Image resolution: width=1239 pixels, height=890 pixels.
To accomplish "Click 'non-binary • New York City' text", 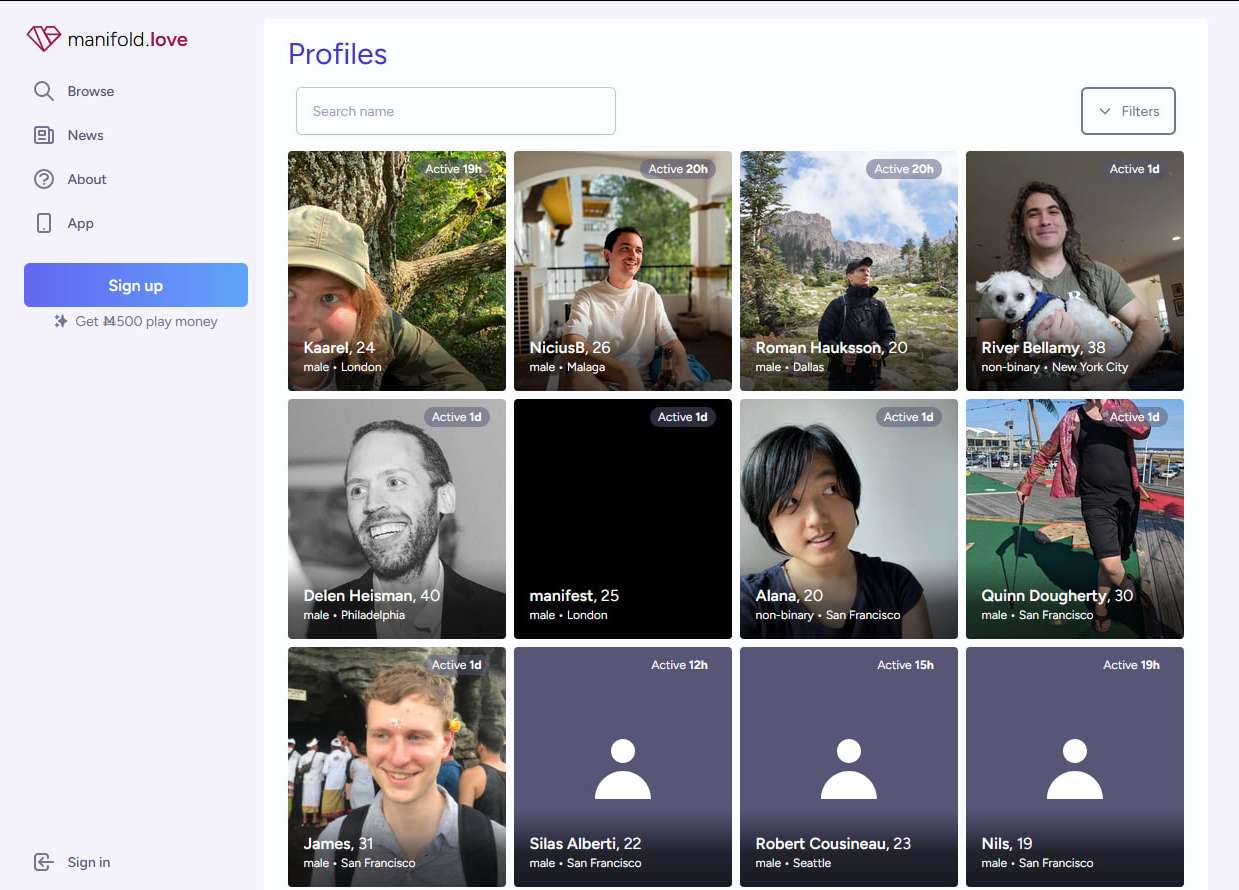I will pyautogui.click(x=1055, y=367).
